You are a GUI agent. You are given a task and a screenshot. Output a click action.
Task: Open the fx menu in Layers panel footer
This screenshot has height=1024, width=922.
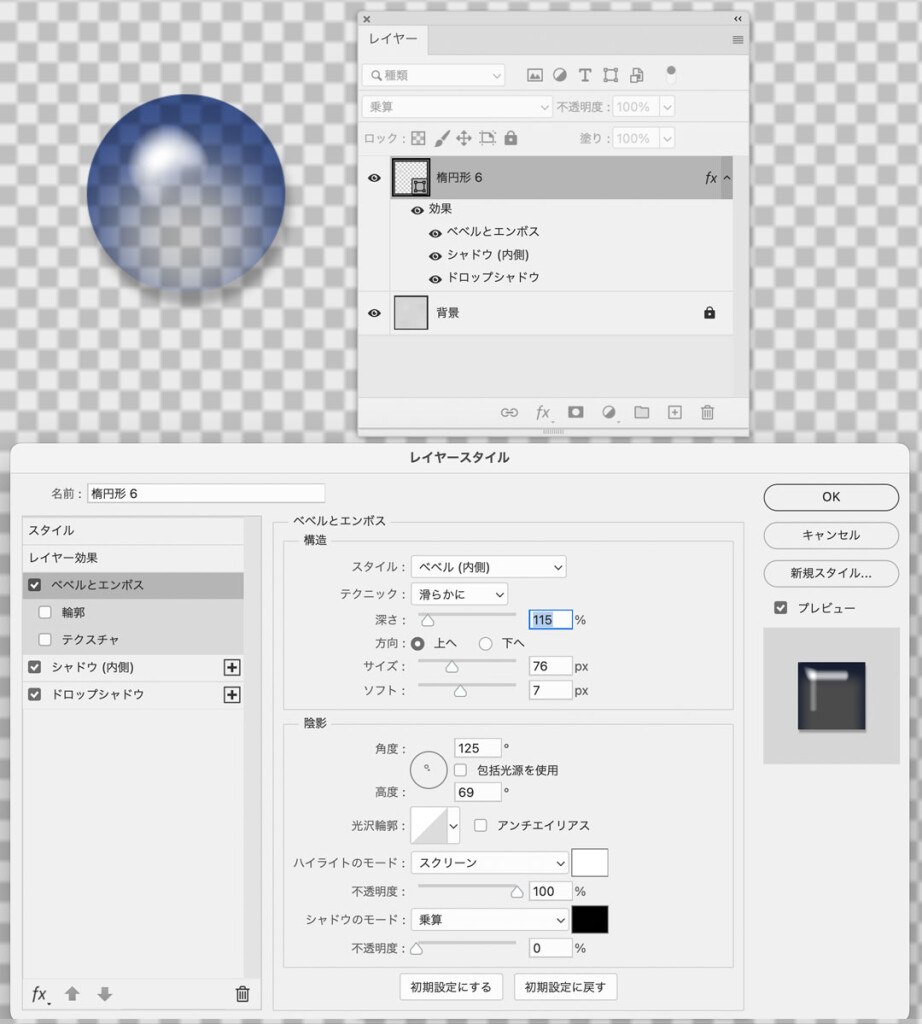[542, 412]
